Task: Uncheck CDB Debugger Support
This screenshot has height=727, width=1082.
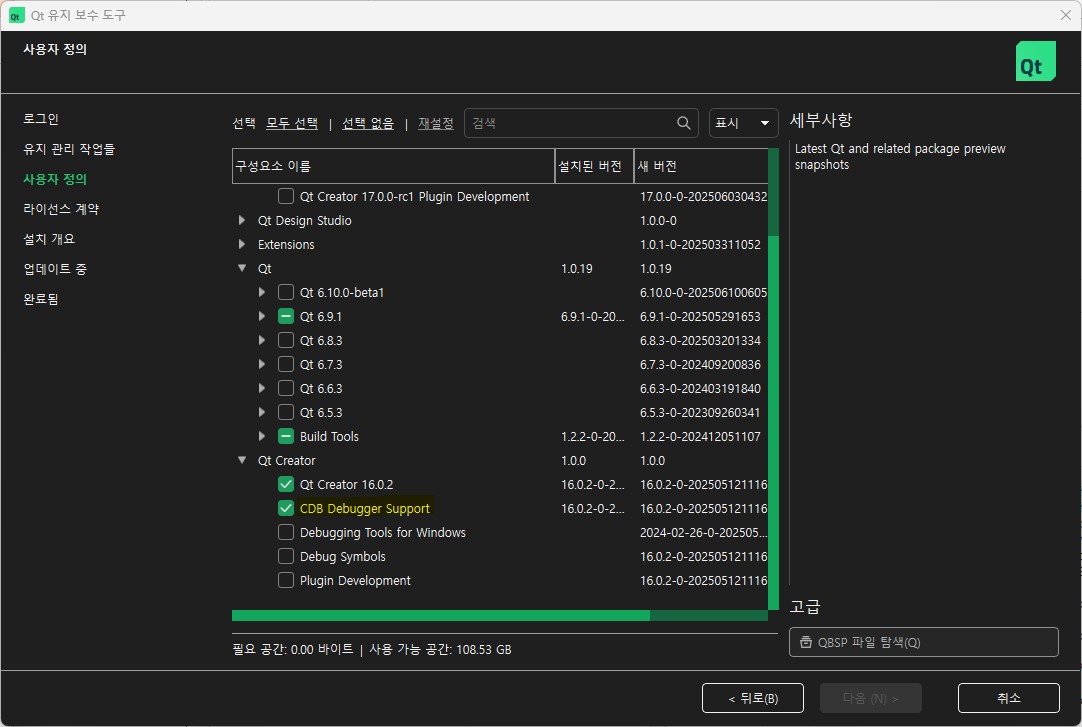Action: coord(286,508)
